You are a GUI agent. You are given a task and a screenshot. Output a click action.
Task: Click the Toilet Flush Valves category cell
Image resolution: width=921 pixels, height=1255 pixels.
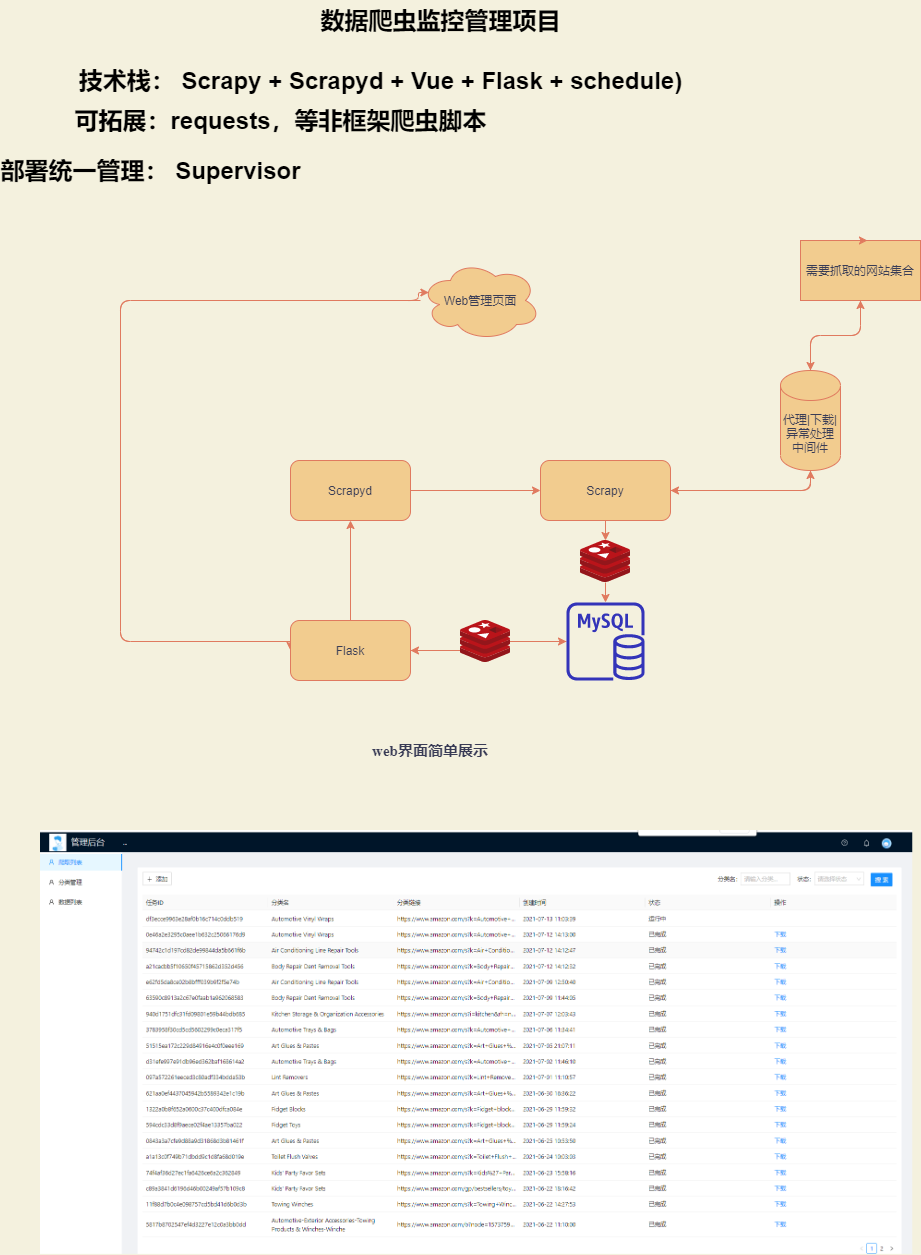point(296,1156)
